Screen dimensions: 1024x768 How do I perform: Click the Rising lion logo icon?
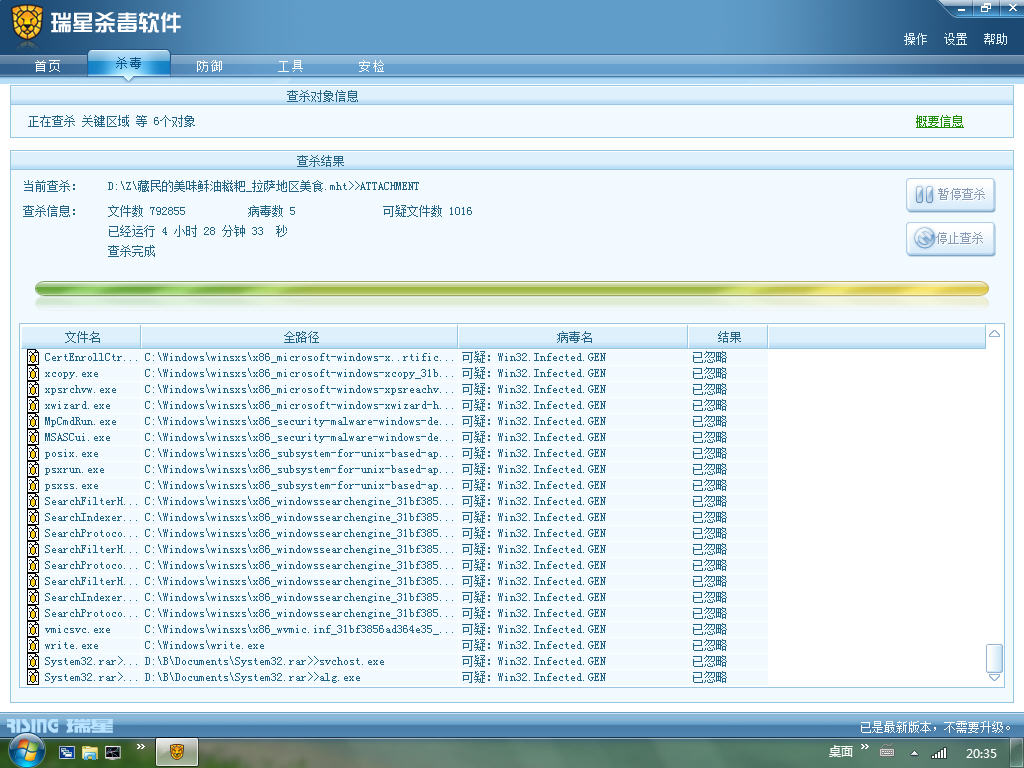point(27,23)
